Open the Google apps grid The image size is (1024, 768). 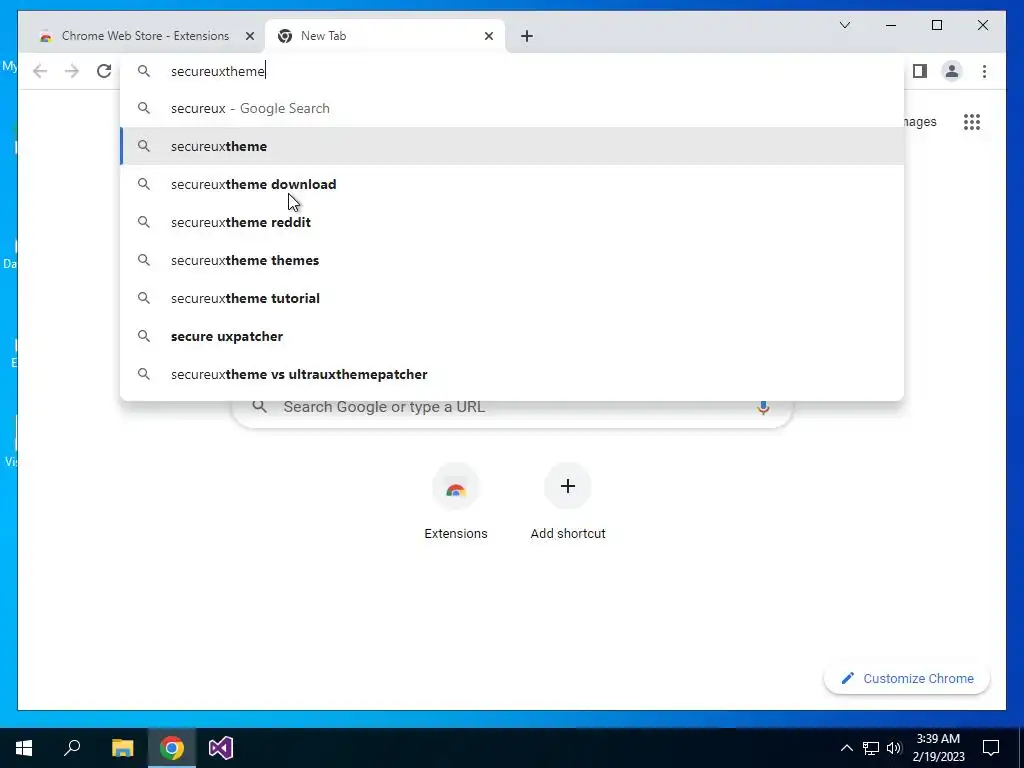[x=972, y=121]
